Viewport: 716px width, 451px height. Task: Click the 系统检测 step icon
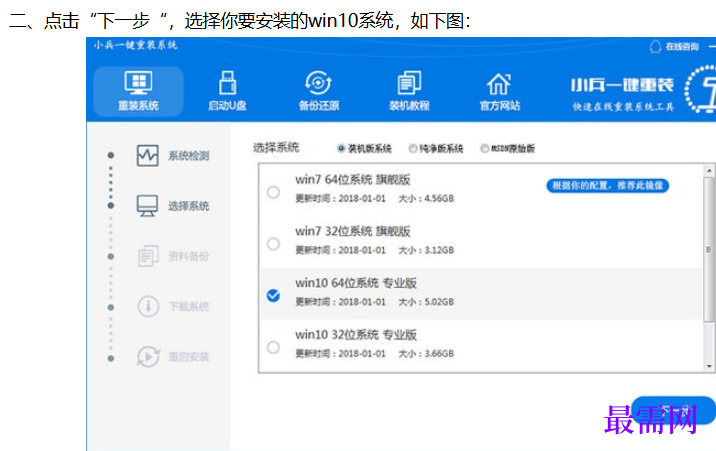pos(148,156)
